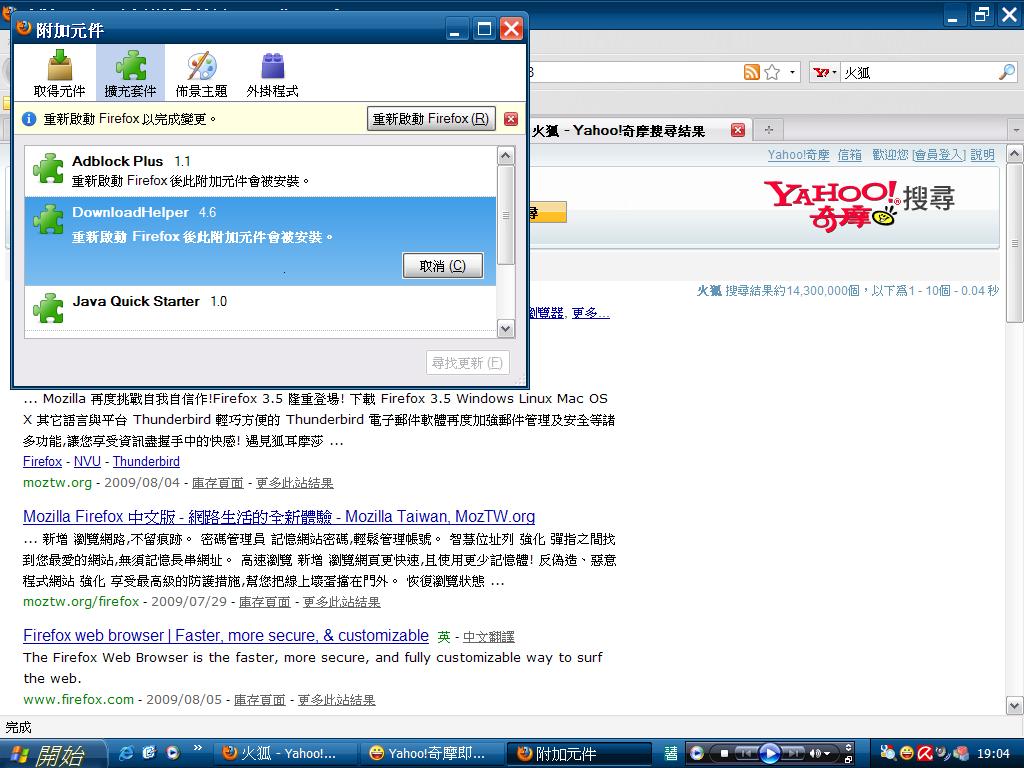Open the Yahoo!奇摩 top link
Screen dimensions: 1024x768
[798, 155]
